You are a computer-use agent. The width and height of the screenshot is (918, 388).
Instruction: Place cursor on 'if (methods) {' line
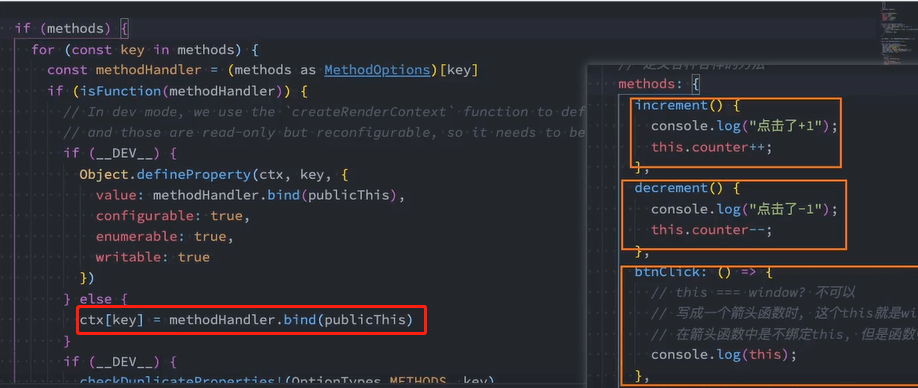[x=71, y=28]
